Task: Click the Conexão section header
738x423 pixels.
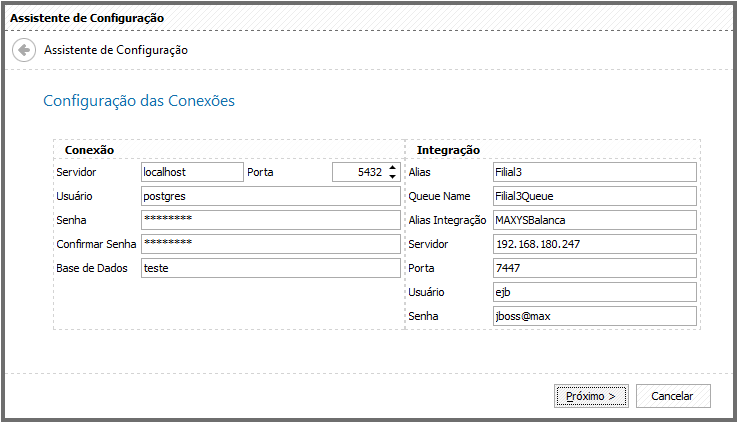Action: click(89, 150)
